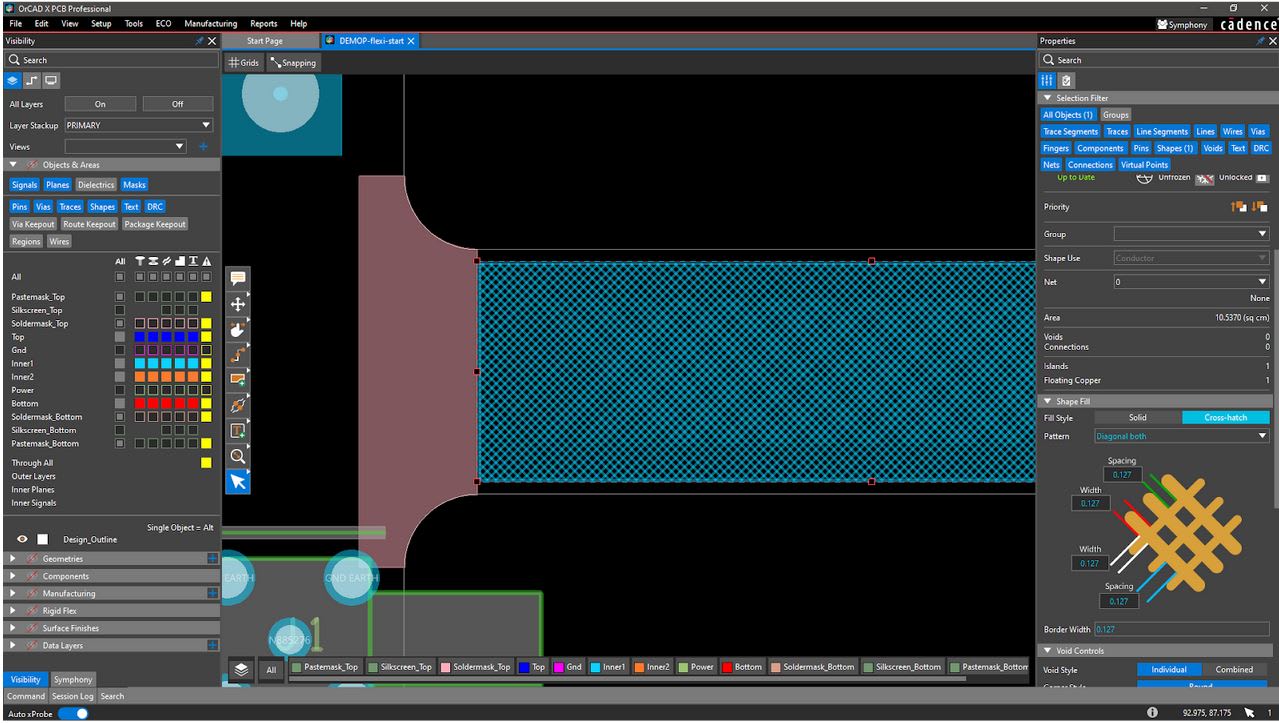1279x723 pixels.
Task: Click the shape priority raise icon
Action: coord(1239,207)
